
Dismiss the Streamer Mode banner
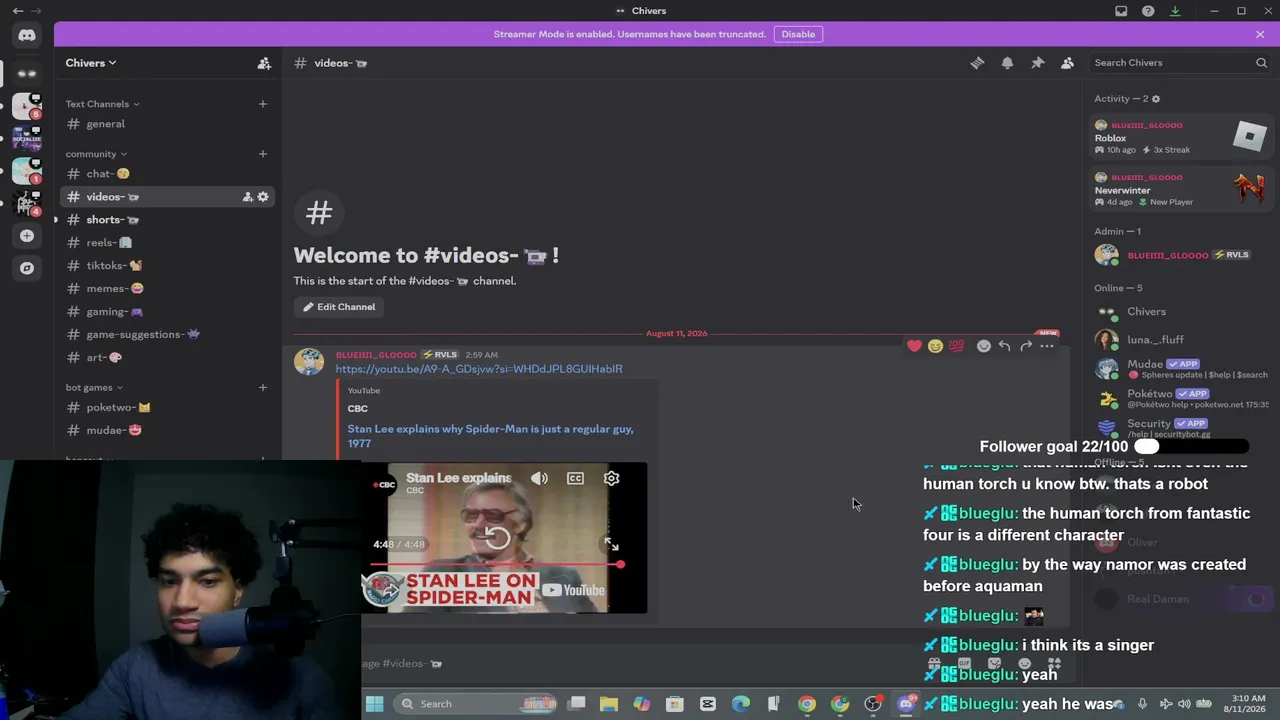click(x=1260, y=34)
